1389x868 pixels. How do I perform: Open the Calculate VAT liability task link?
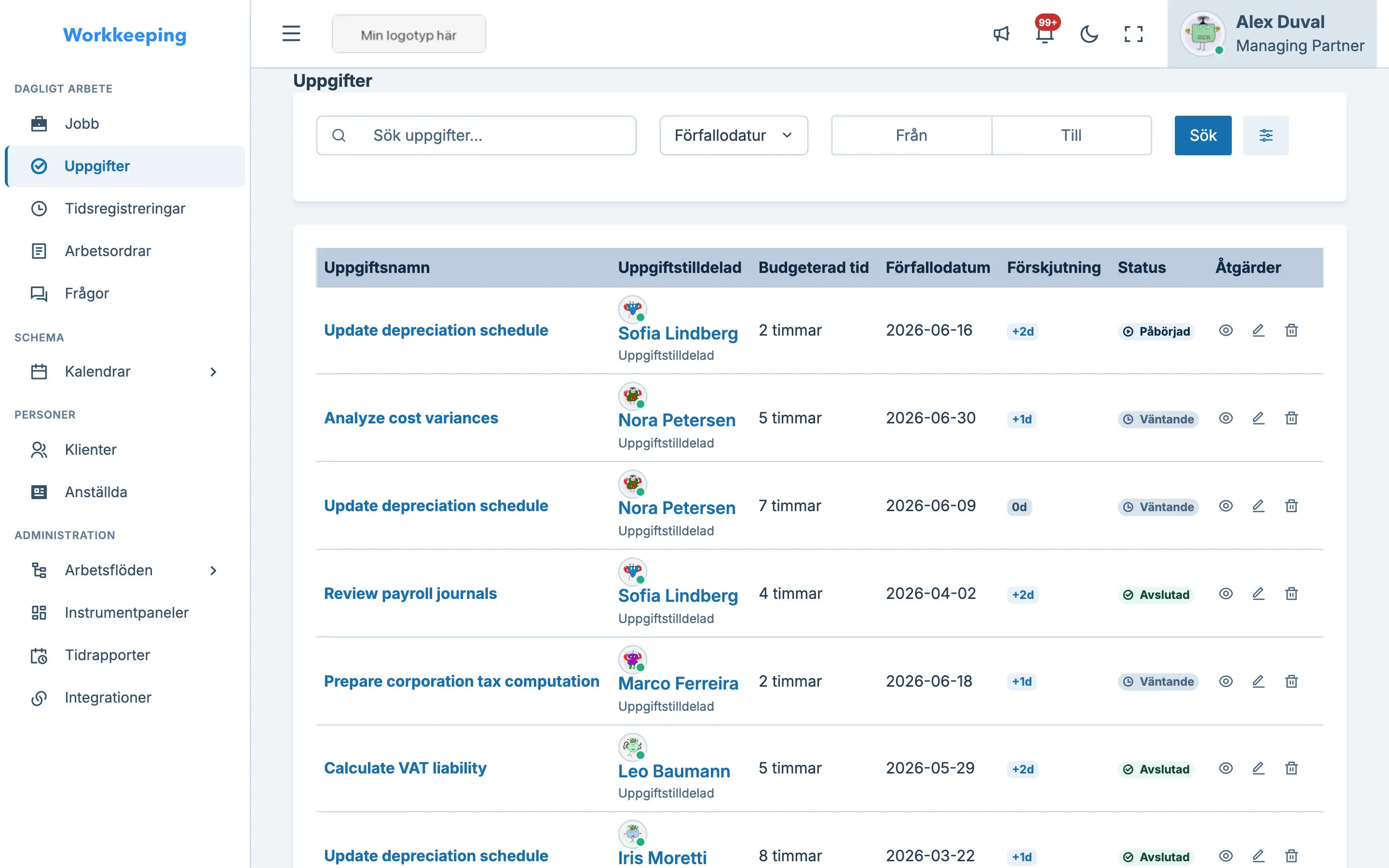405,768
